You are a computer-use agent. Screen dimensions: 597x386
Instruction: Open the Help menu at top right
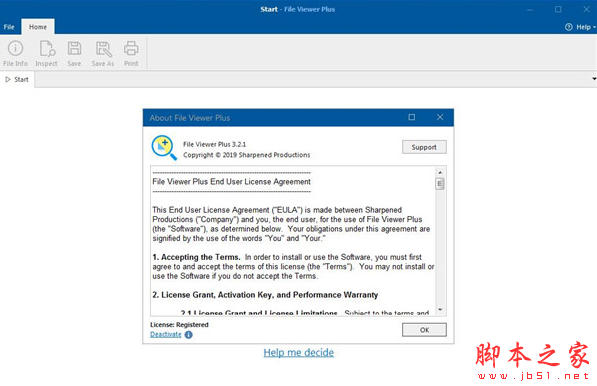580,27
